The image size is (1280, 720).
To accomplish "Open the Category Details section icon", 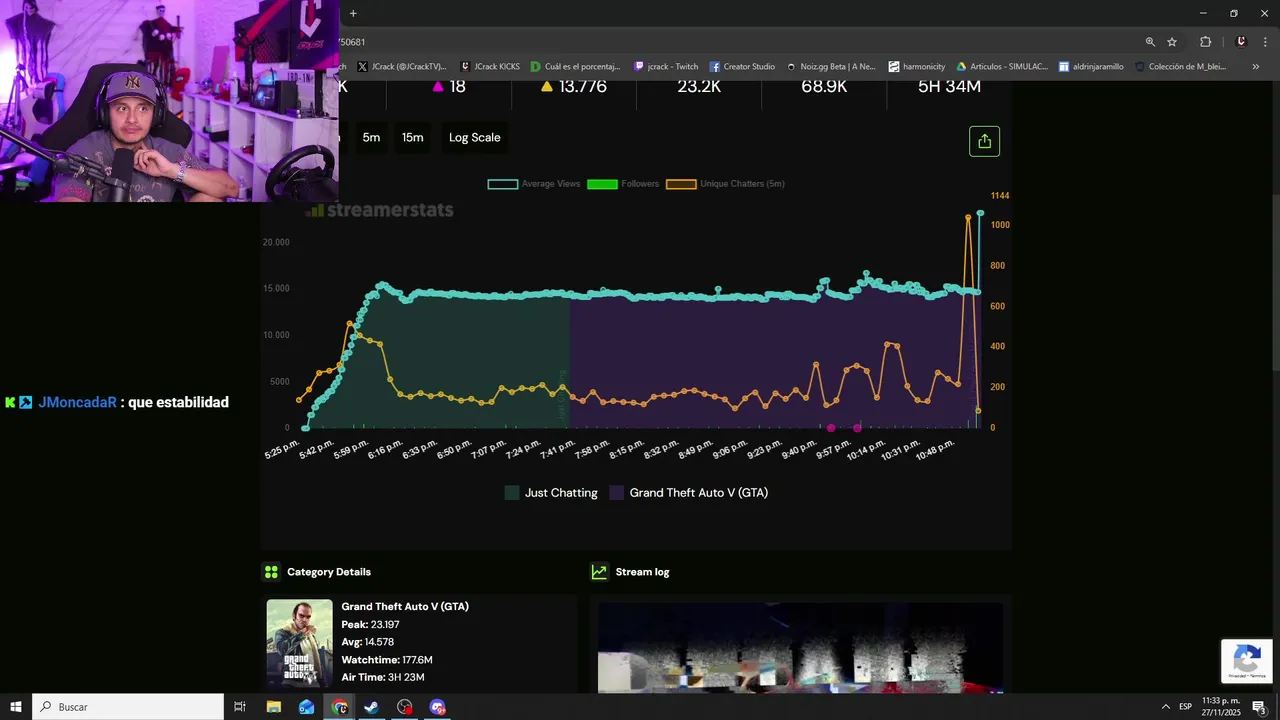I will point(271,572).
